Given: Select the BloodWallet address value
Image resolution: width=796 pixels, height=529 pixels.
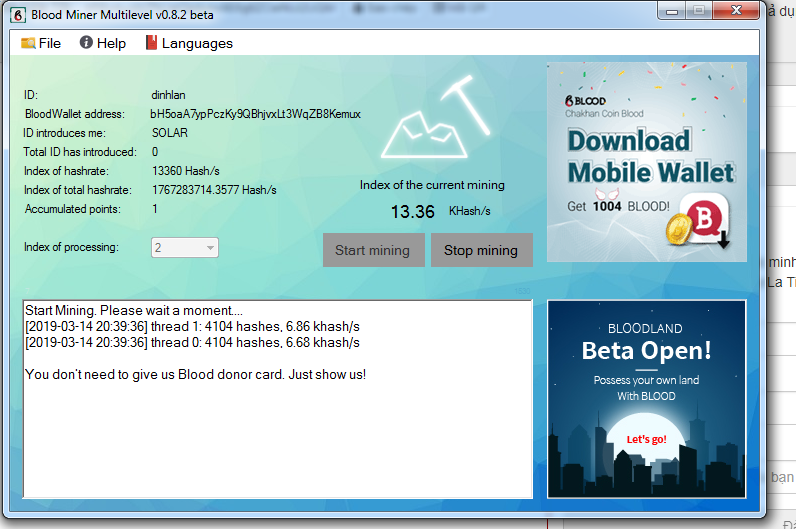Looking at the screenshot, I should pyautogui.click(x=255, y=114).
